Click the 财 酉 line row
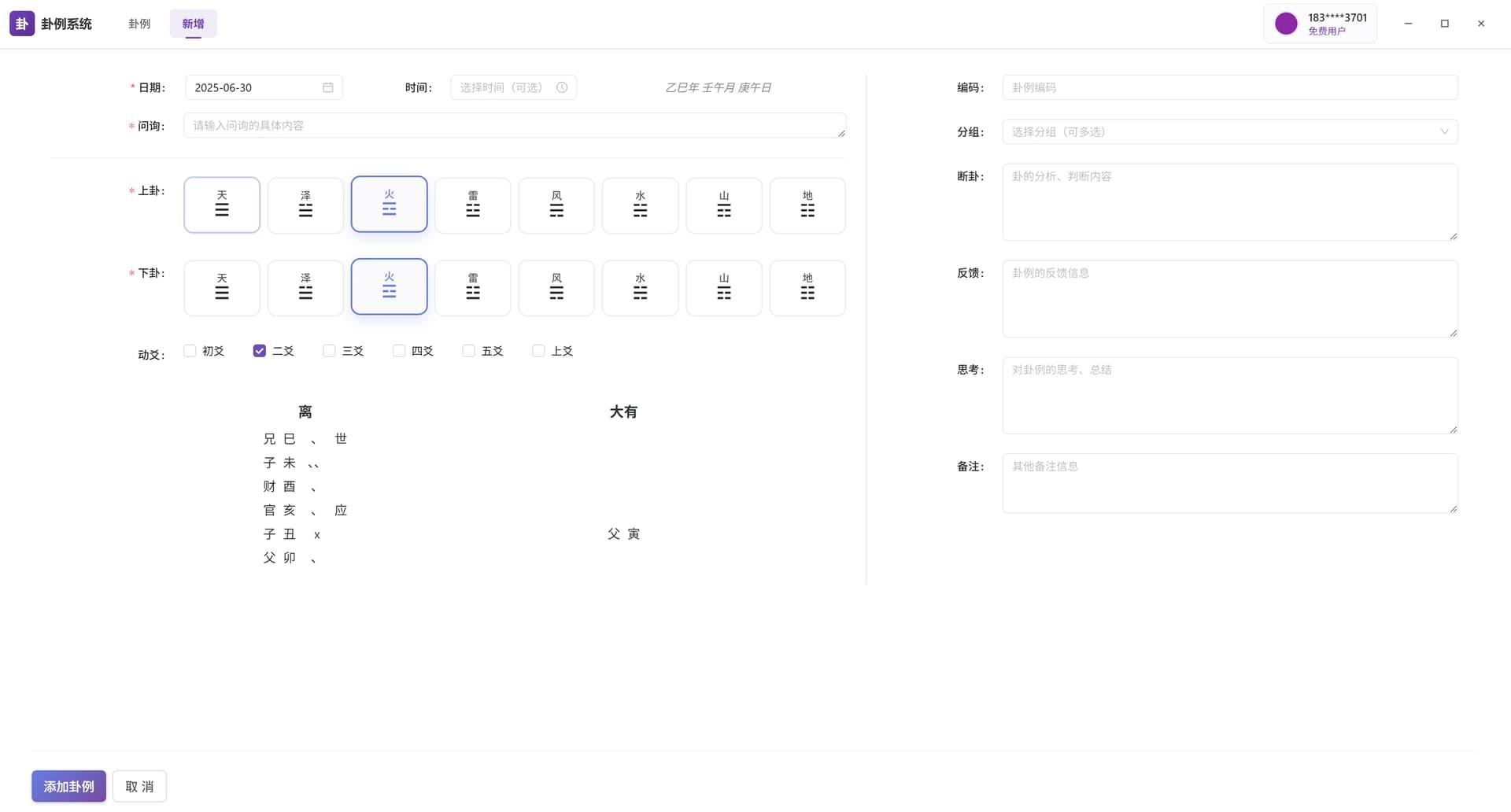 [x=290, y=486]
